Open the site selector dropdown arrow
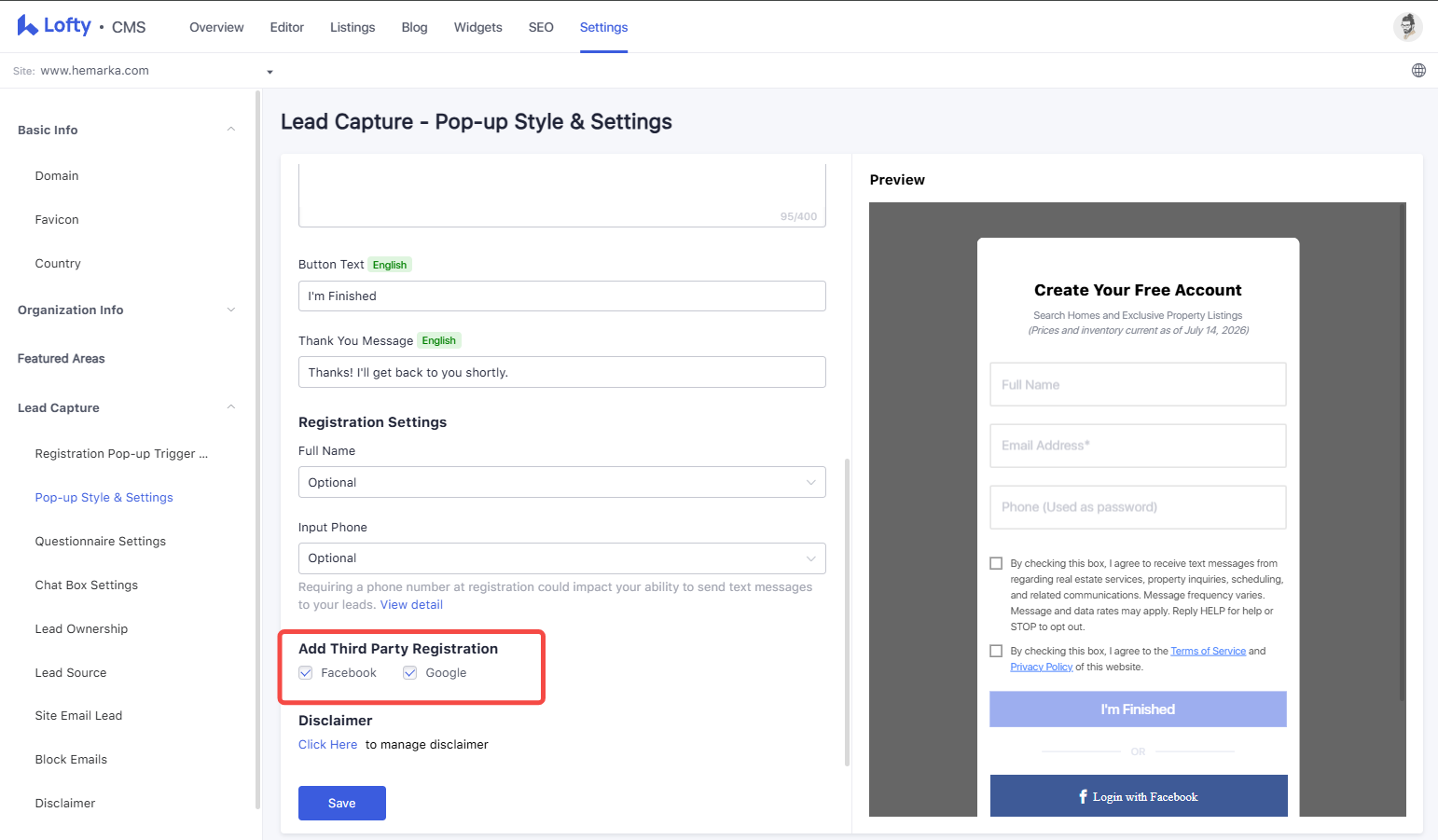 (x=270, y=72)
